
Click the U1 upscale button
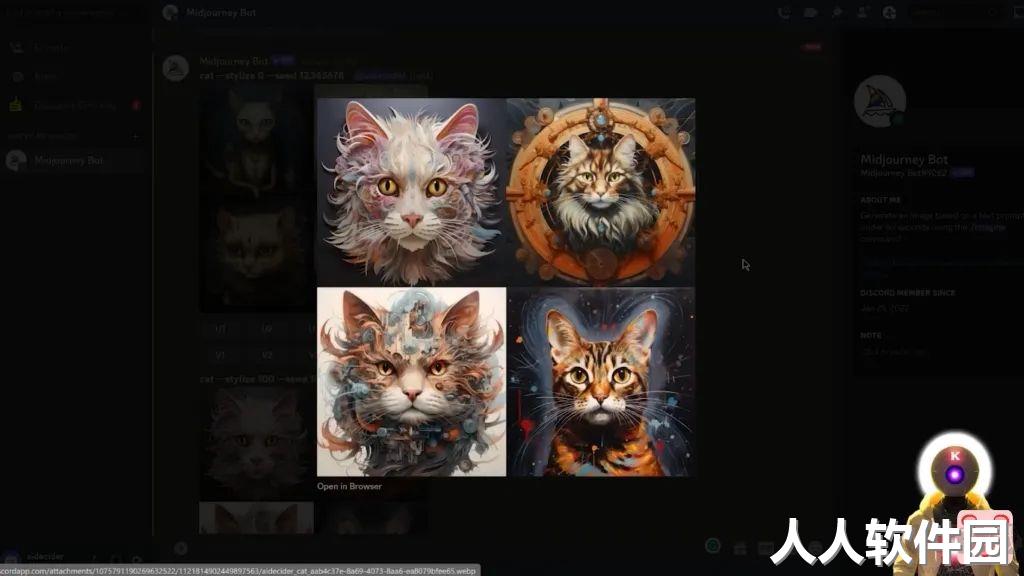tap(221, 329)
